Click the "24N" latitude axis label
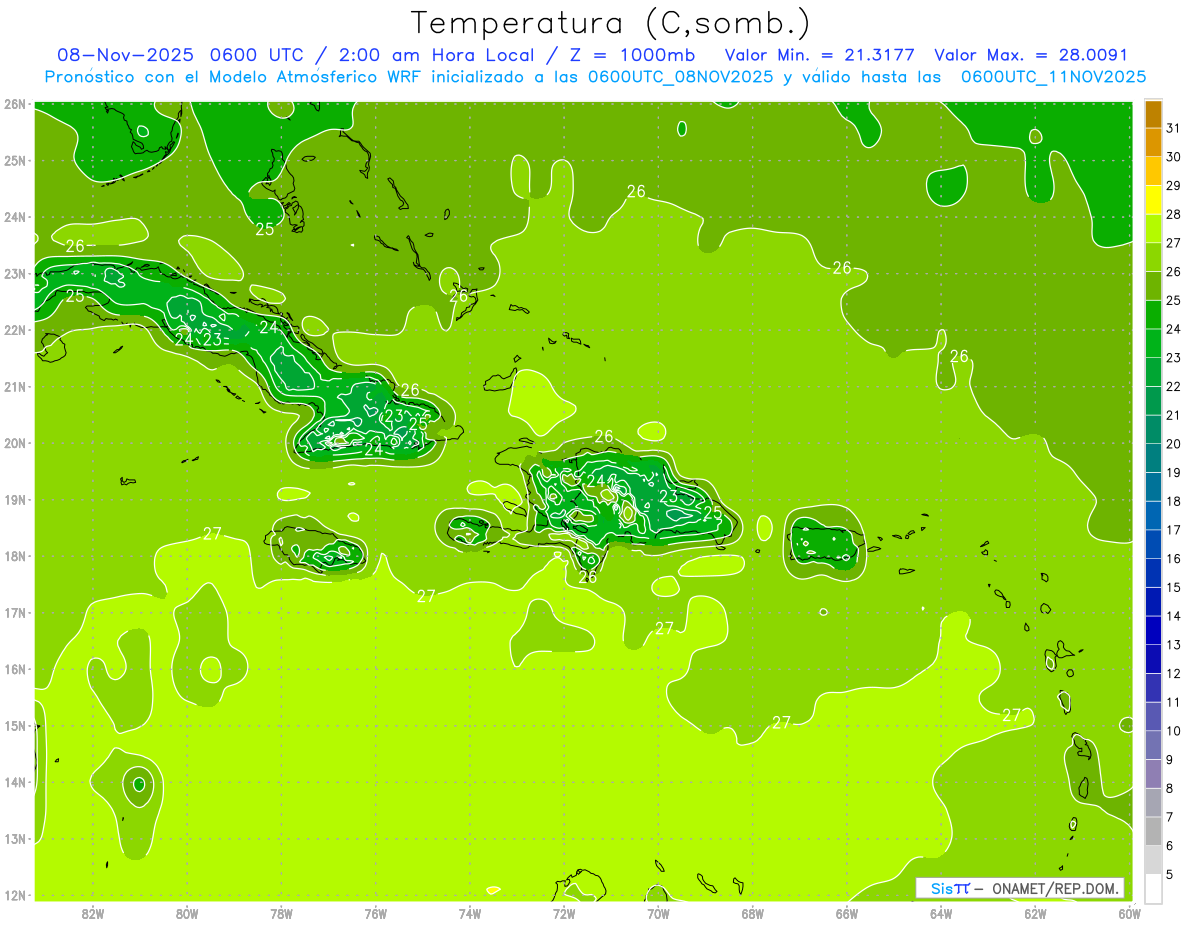 14,217
